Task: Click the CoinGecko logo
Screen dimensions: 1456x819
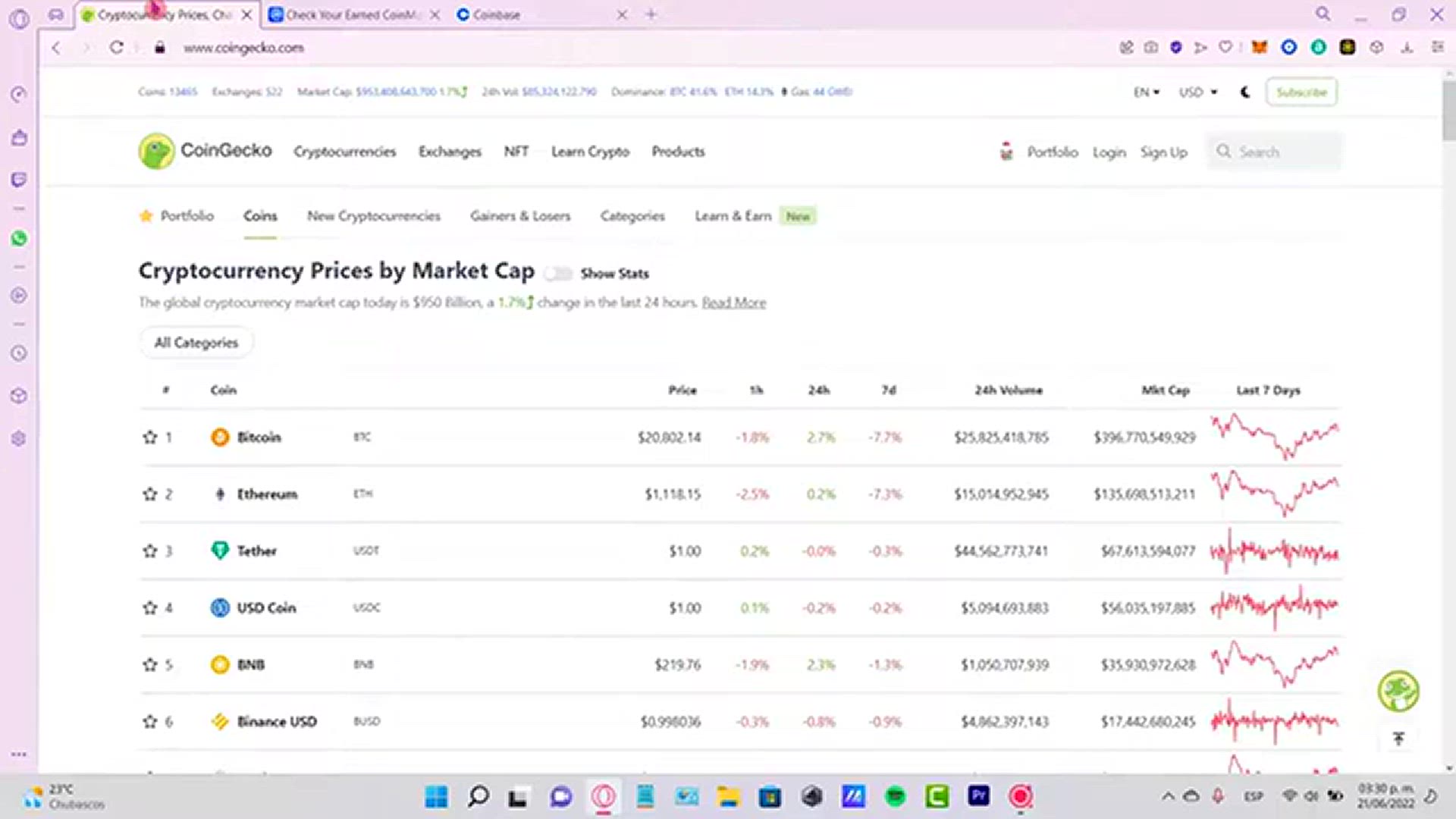Action: pos(205,151)
